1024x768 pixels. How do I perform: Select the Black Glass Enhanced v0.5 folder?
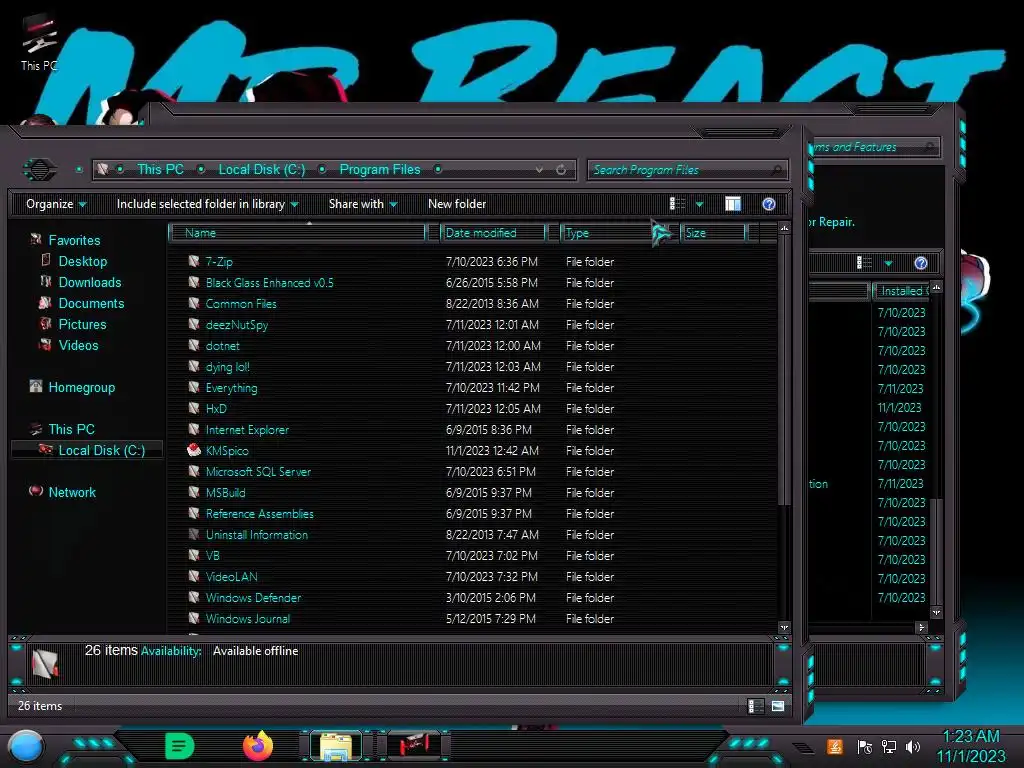(269, 283)
